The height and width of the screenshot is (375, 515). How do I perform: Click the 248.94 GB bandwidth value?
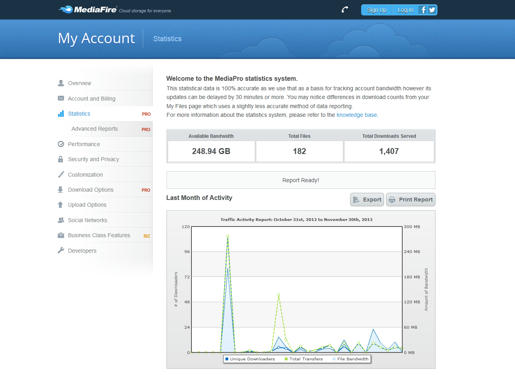tap(211, 151)
